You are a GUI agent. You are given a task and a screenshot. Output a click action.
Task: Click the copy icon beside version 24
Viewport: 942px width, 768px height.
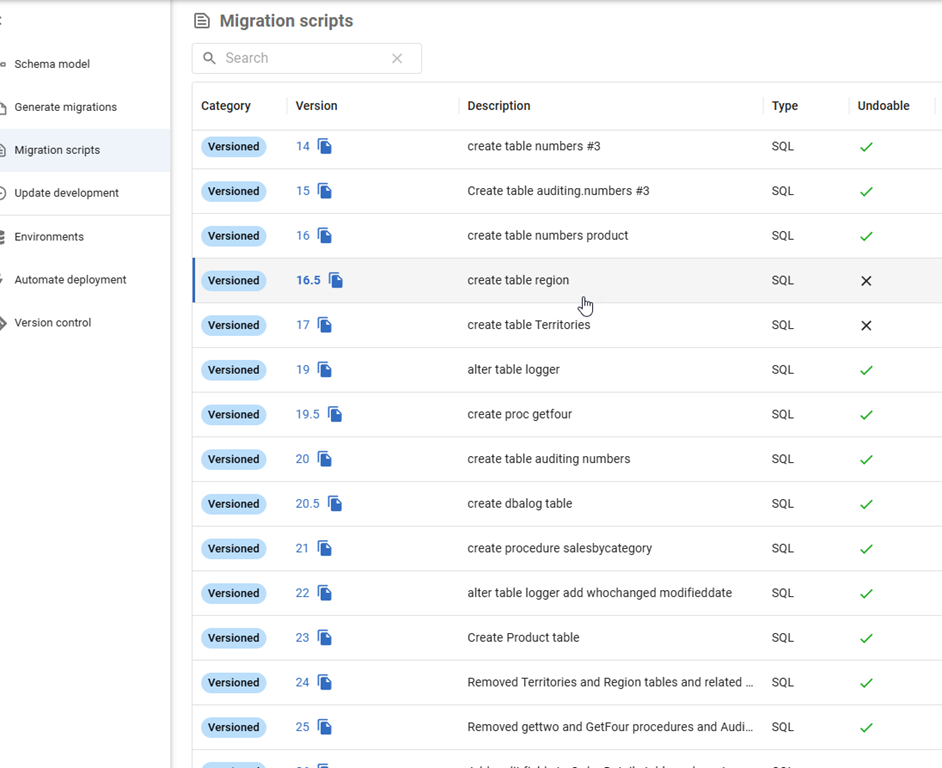325,683
